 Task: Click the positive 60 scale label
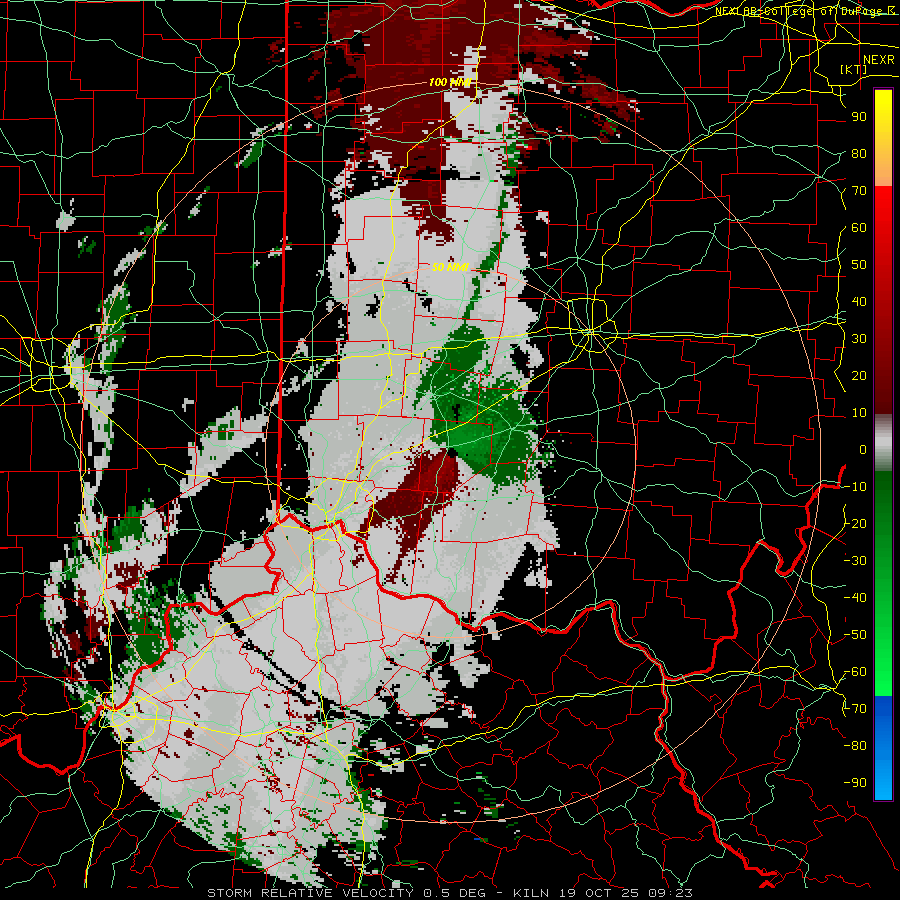tap(859, 228)
